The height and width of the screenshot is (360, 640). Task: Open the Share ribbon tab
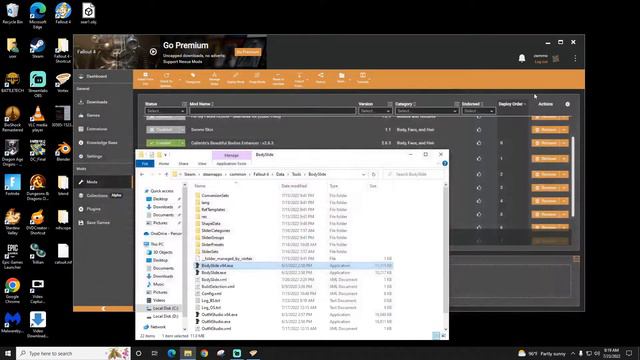[x=184, y=164]
